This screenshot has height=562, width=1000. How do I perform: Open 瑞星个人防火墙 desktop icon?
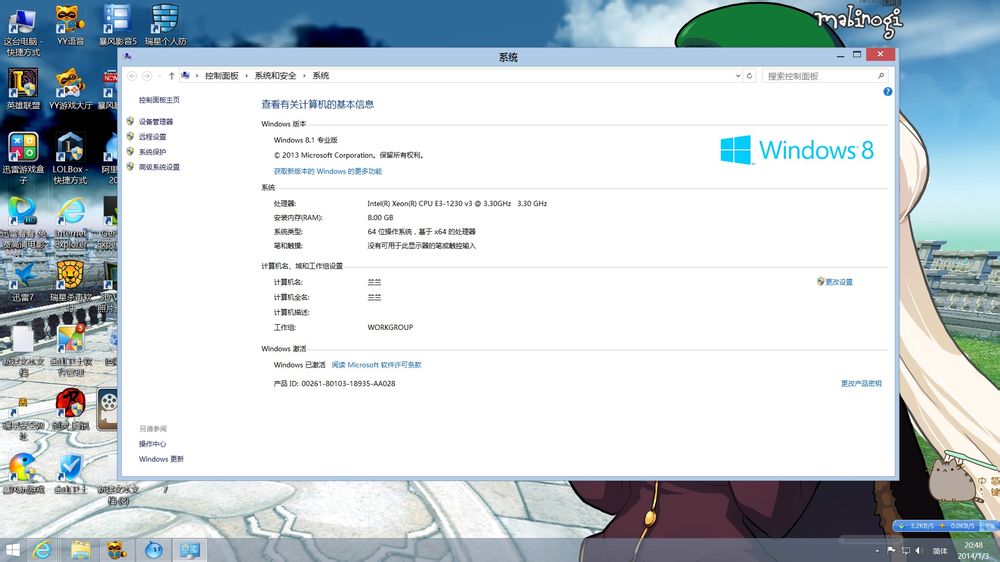165,27
